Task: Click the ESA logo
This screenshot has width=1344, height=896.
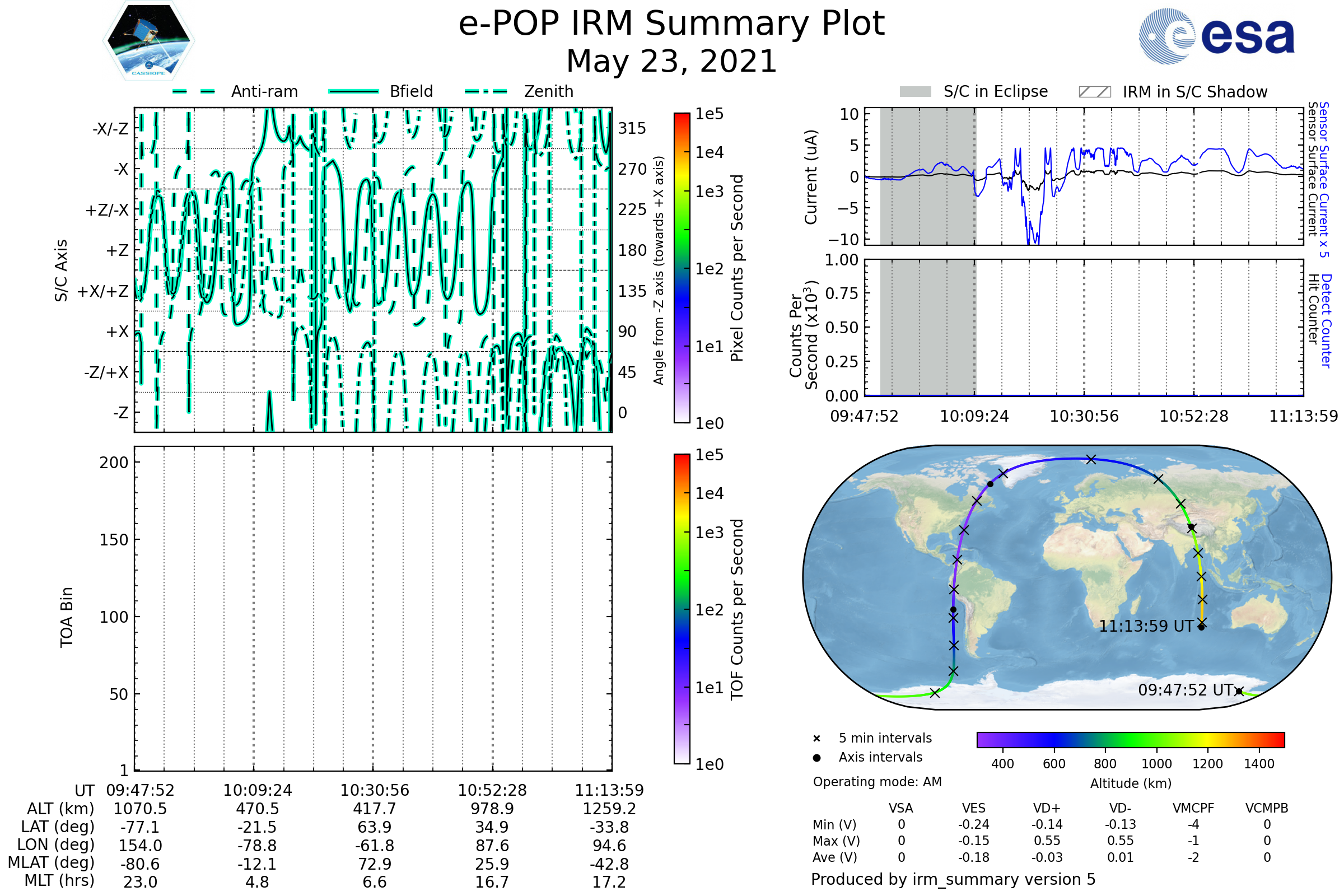Action: pyautogui.click(x=1216, y=36)
